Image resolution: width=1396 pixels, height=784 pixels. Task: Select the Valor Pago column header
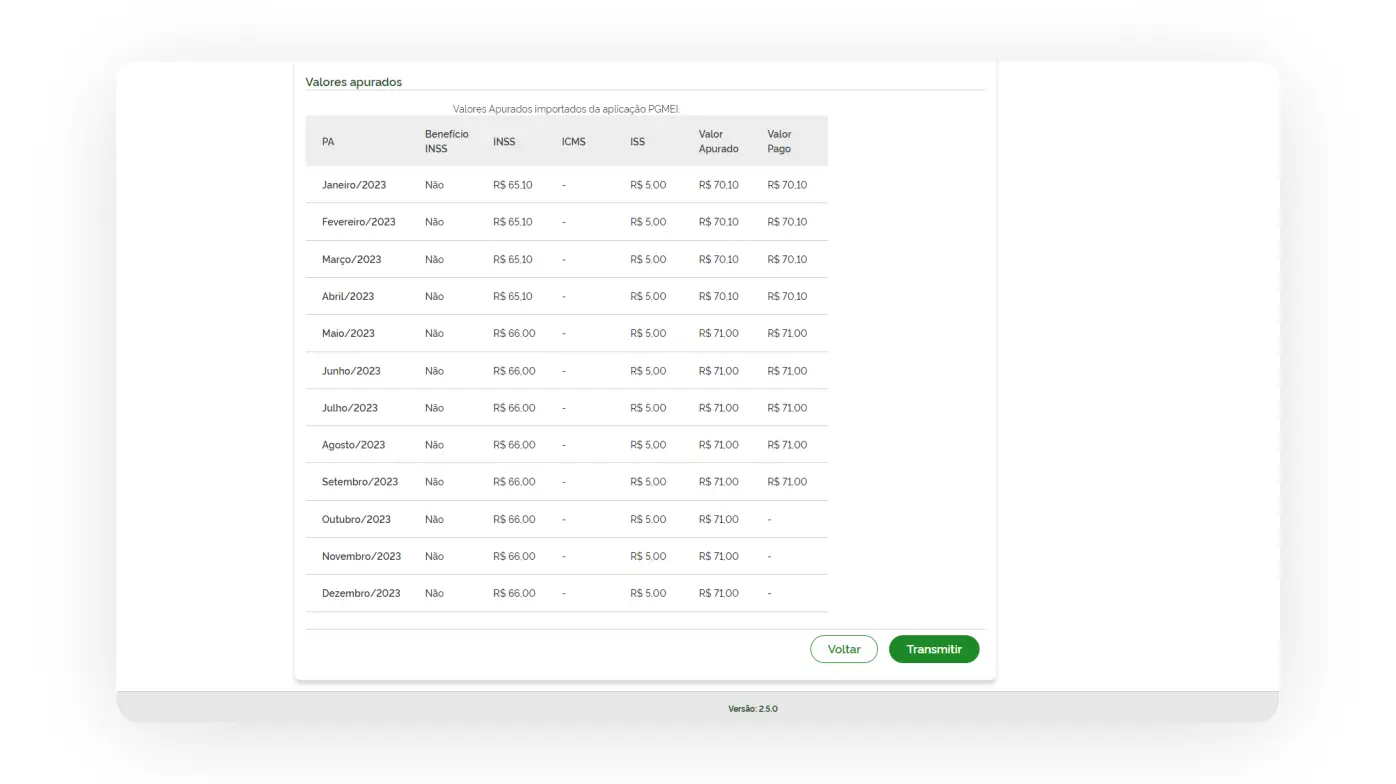click(x=779, y=141)
